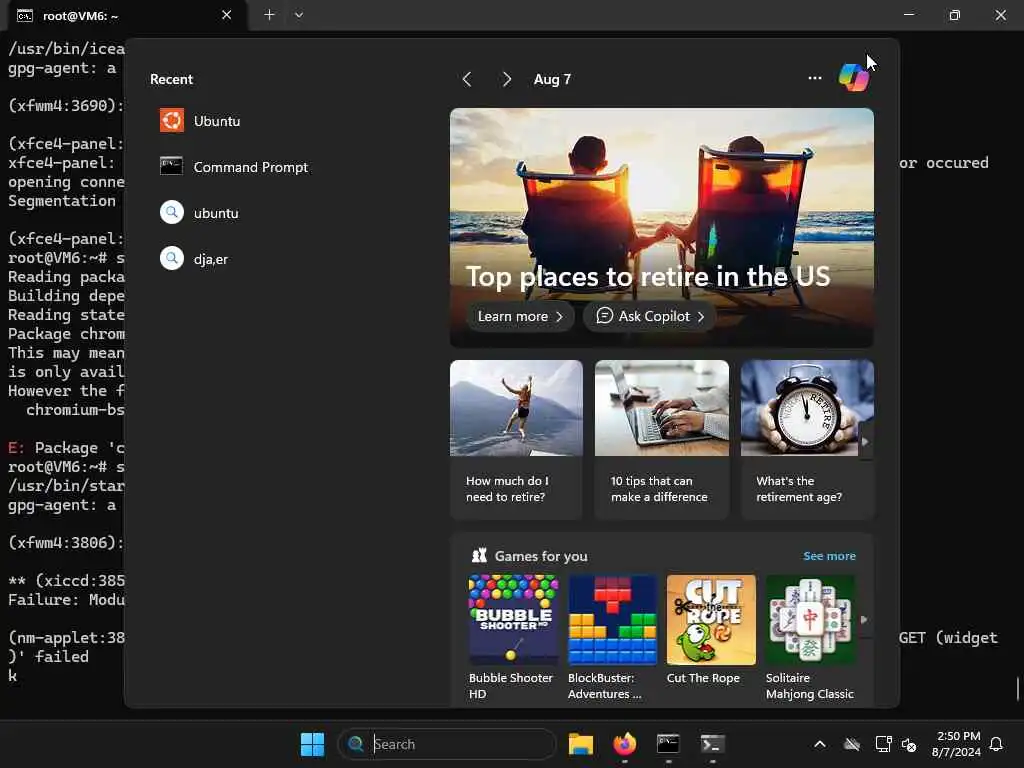Screen dimensions: 1024x768
Task: Open cloud sync tray icon
Action: (x=852, y=744)
